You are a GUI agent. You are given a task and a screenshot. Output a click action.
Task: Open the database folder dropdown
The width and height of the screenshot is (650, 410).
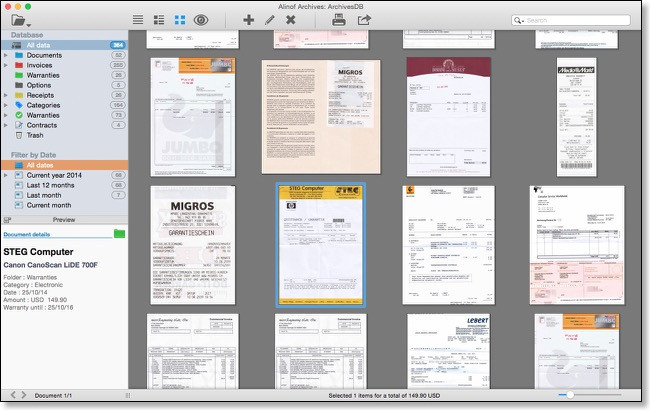(21, 20)
